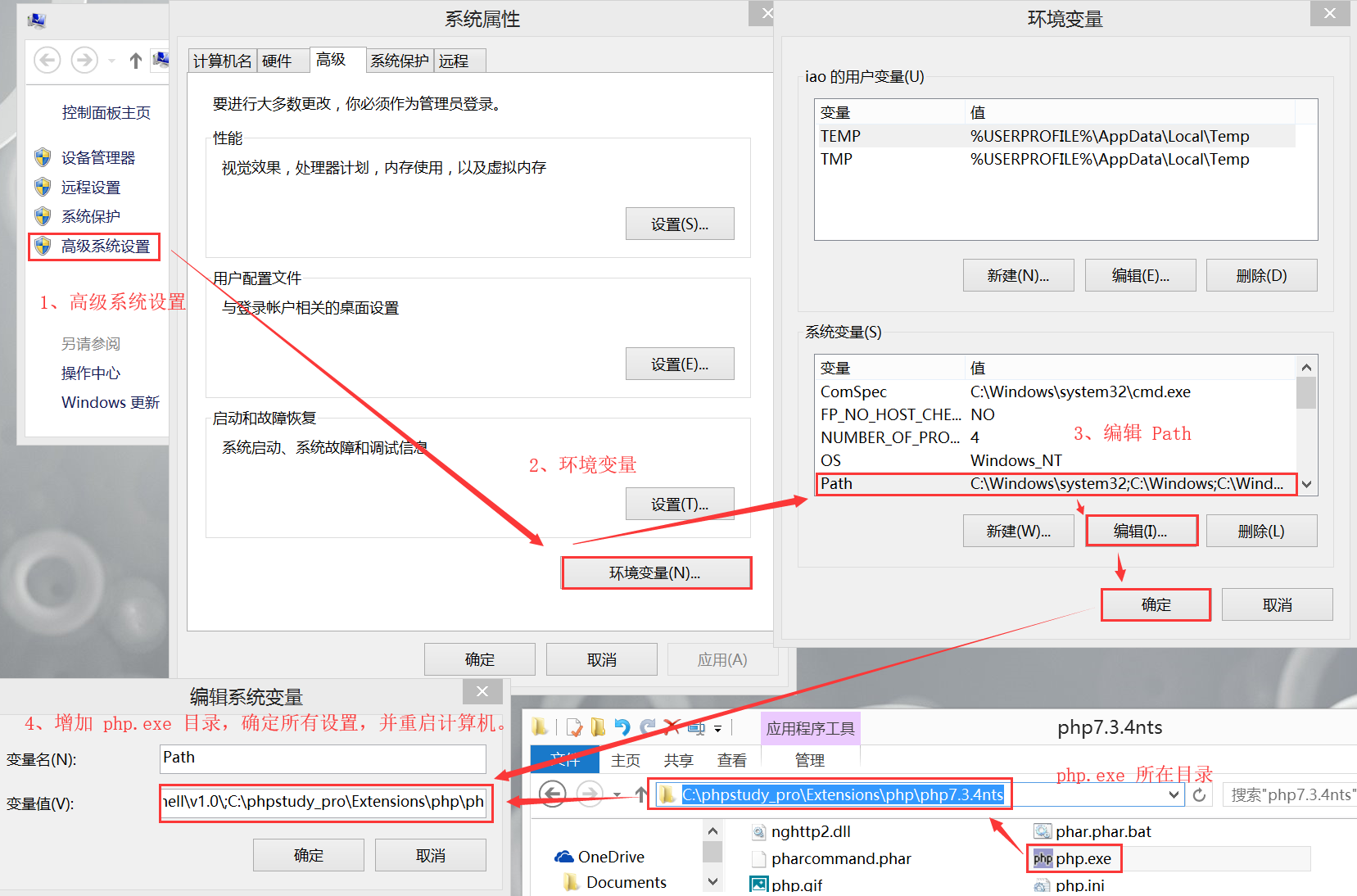Select the Path row in system variables
The width and height of the screenshot is (1357, 896).
tap(1056, 484)
